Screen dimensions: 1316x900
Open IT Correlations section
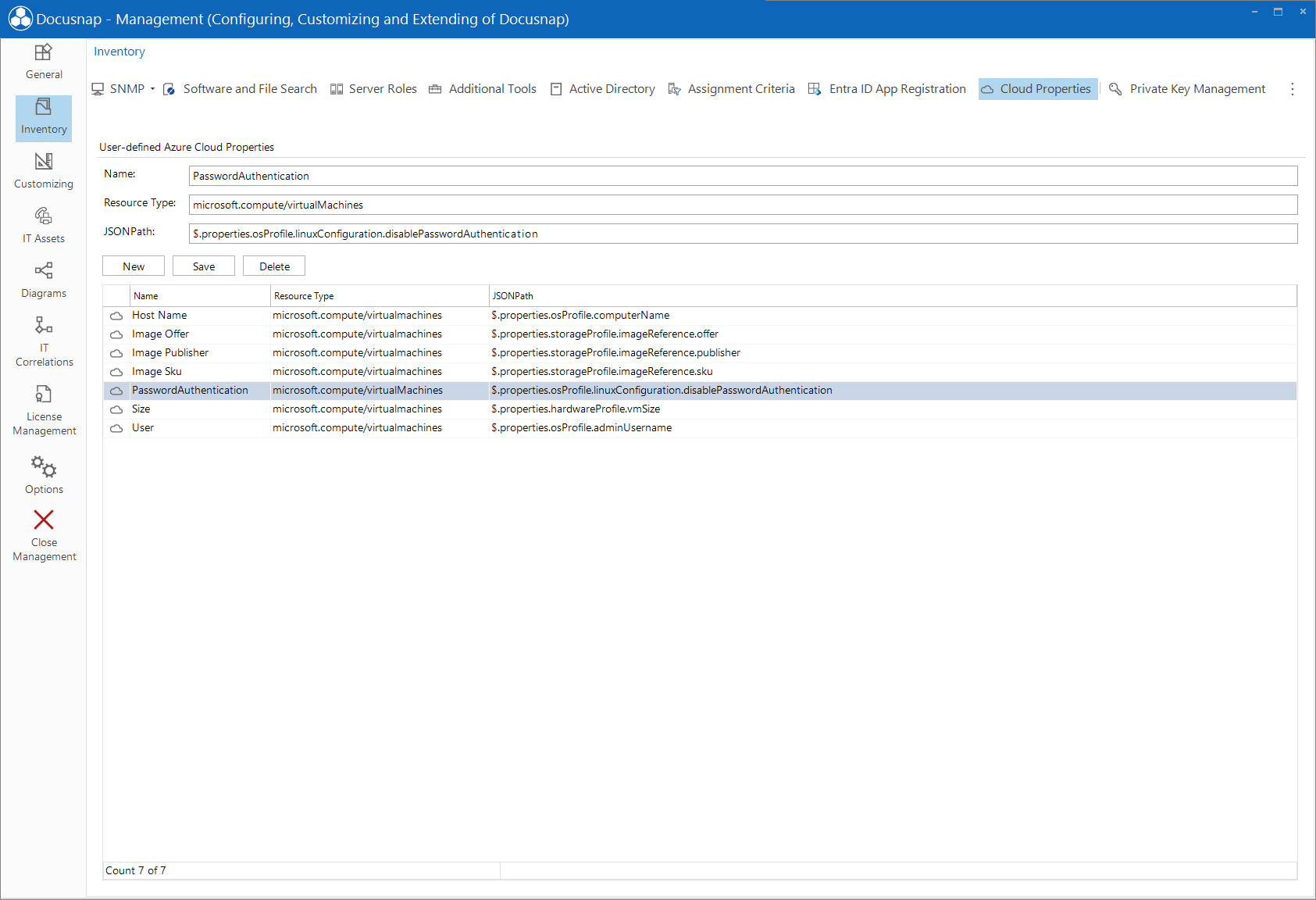(44, 341)
